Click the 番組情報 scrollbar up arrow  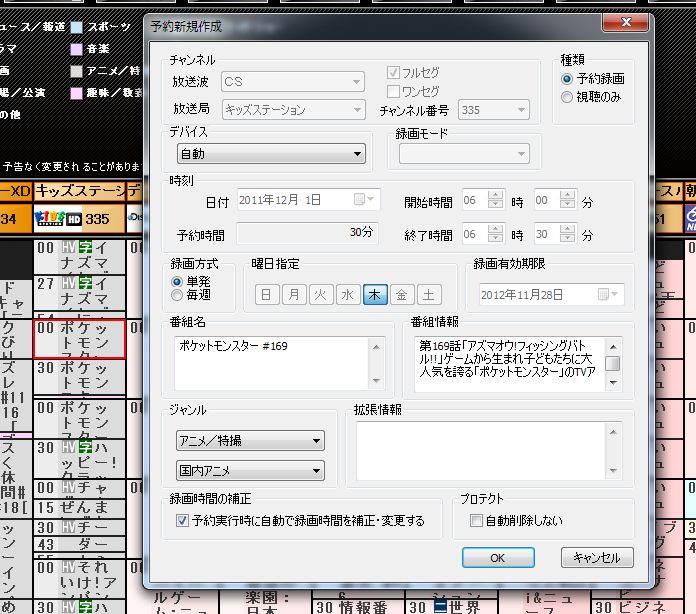613,346
